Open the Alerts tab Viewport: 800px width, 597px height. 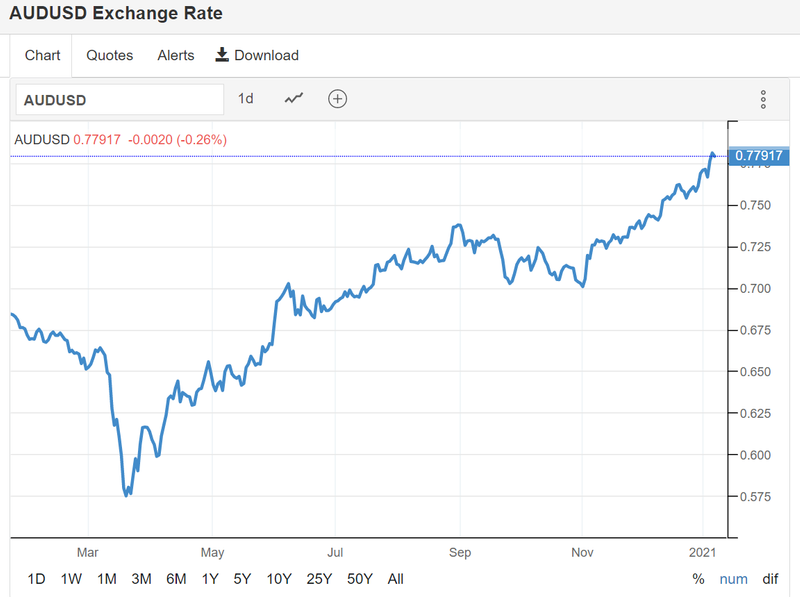[176, 55]
